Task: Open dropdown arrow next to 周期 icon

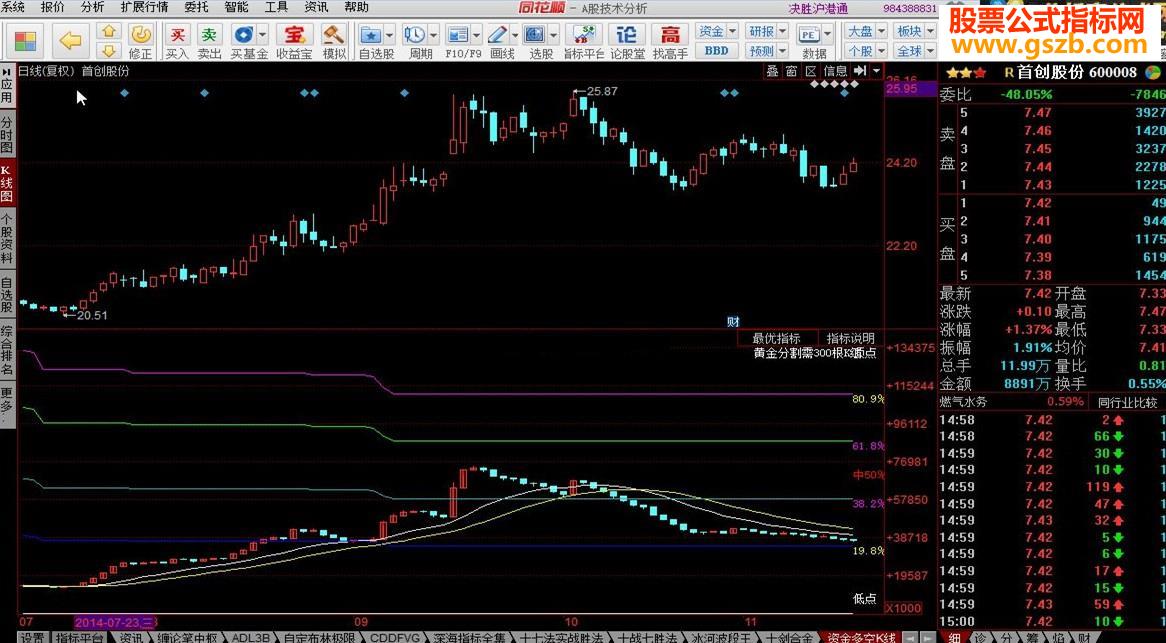Action: tap(432, 33)
